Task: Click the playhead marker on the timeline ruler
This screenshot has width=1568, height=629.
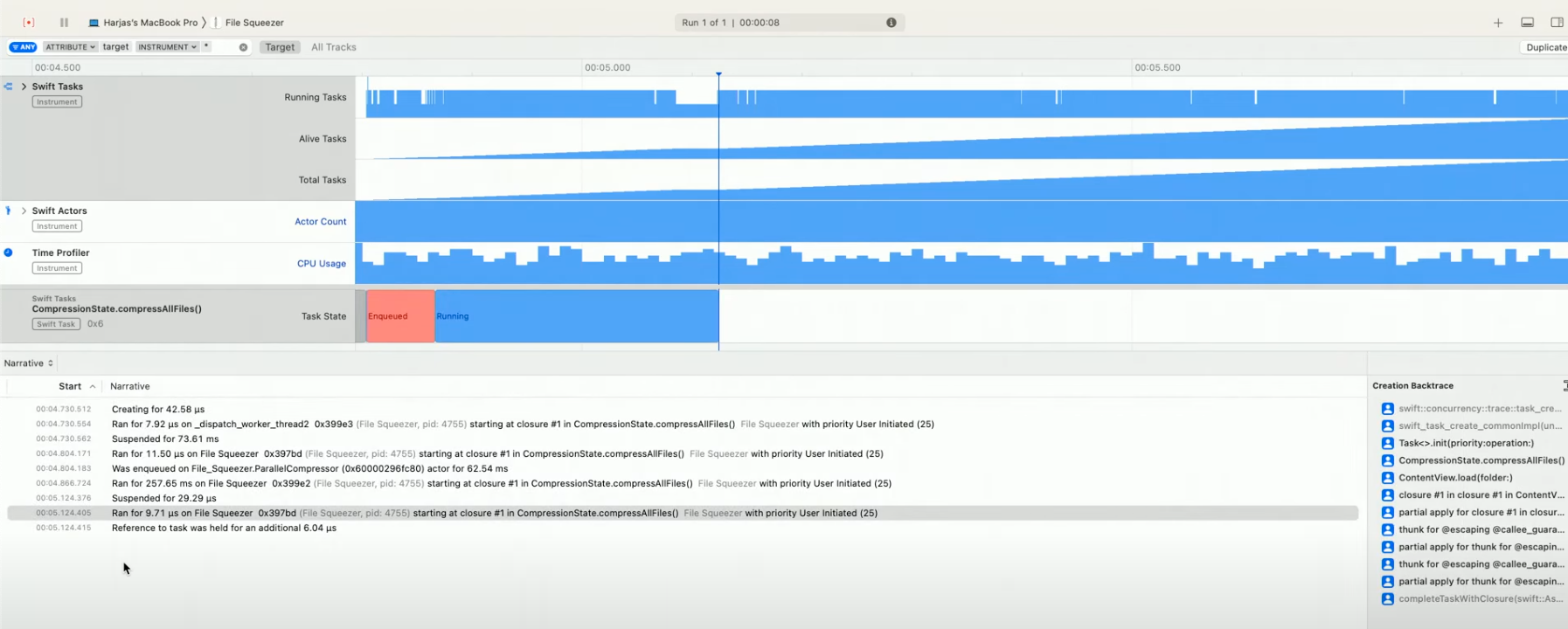Action: [x=718, y=75]
